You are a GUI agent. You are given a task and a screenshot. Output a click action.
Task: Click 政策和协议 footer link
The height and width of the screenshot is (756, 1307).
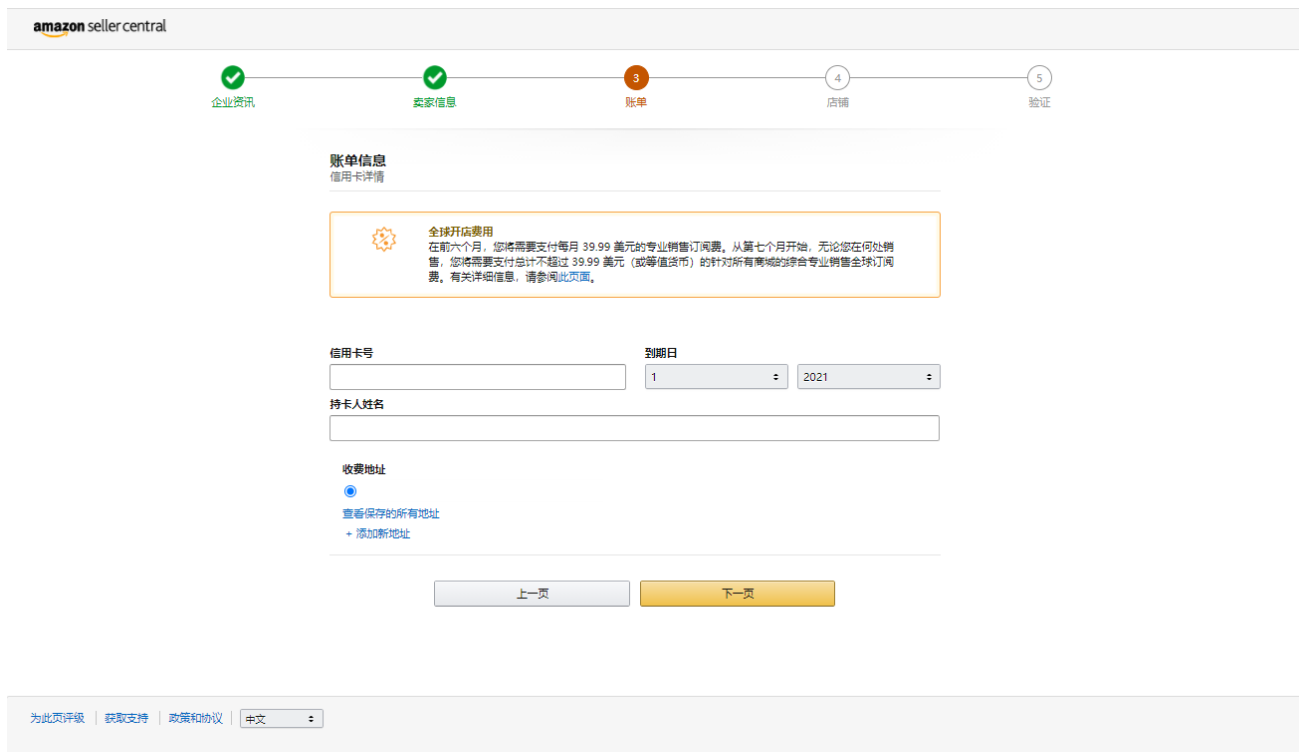pyautogui.click(x=195, y=718)
